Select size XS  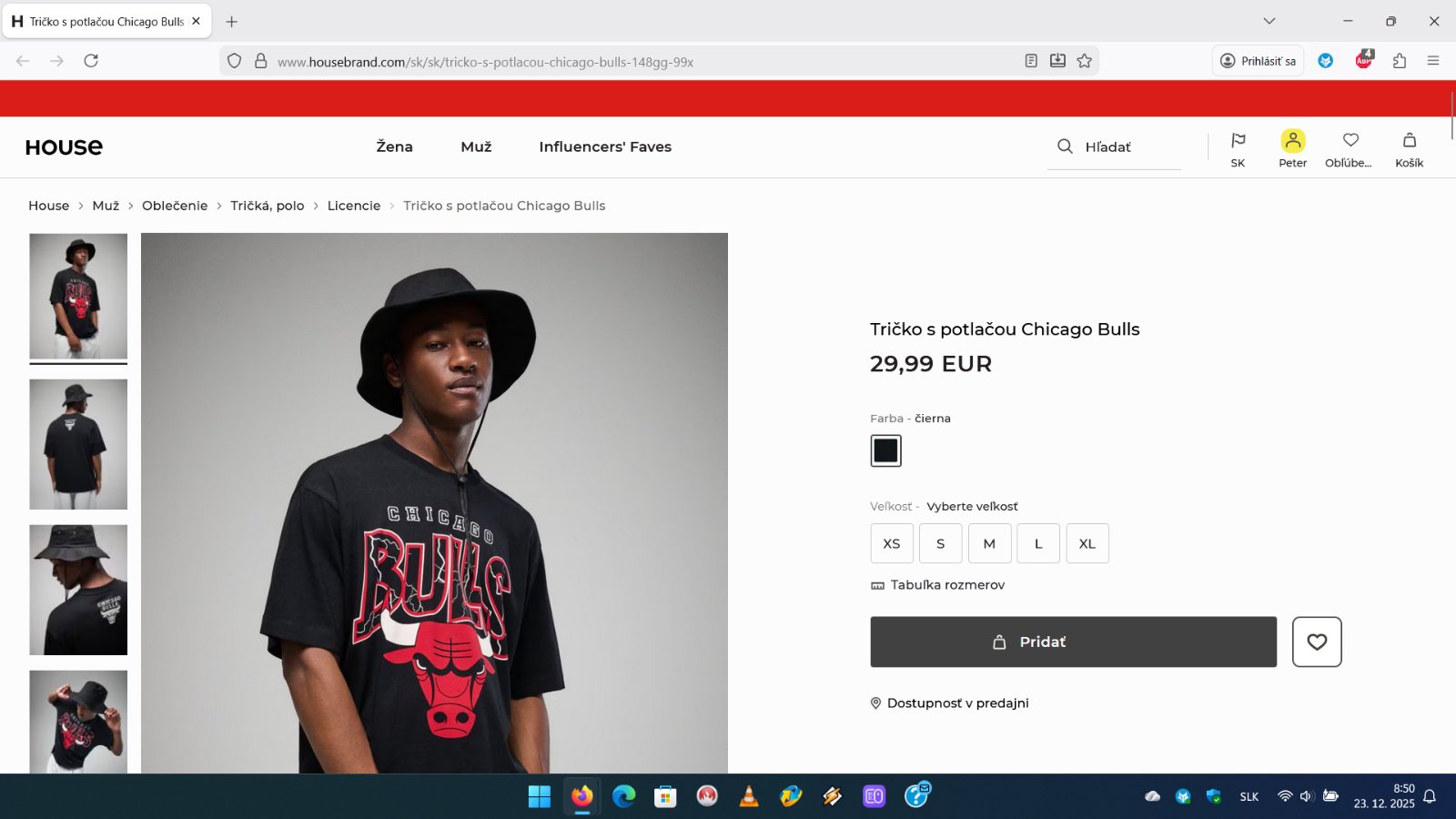[892, 543]
